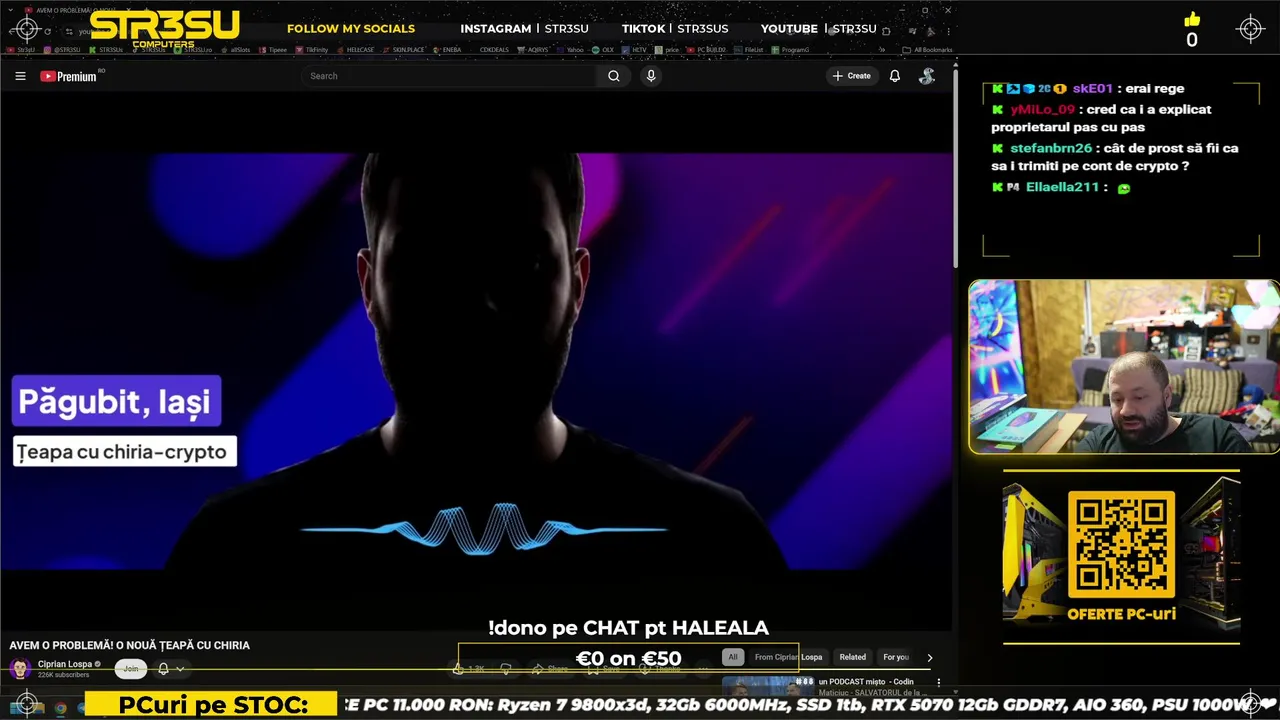
Task: Open Ciprian Lospa channel avatar
Action: [x=20, y=668]
